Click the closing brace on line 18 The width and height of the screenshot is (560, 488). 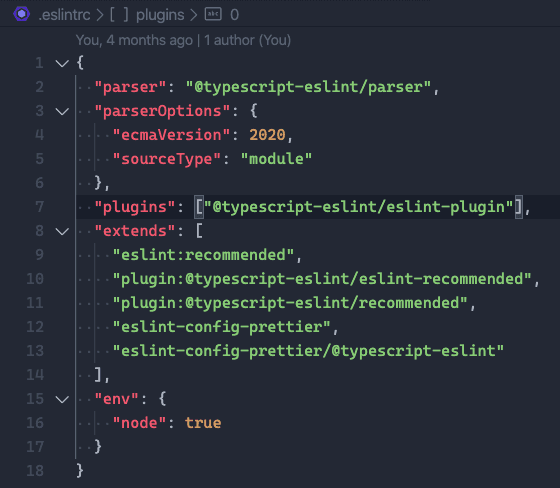80,470
